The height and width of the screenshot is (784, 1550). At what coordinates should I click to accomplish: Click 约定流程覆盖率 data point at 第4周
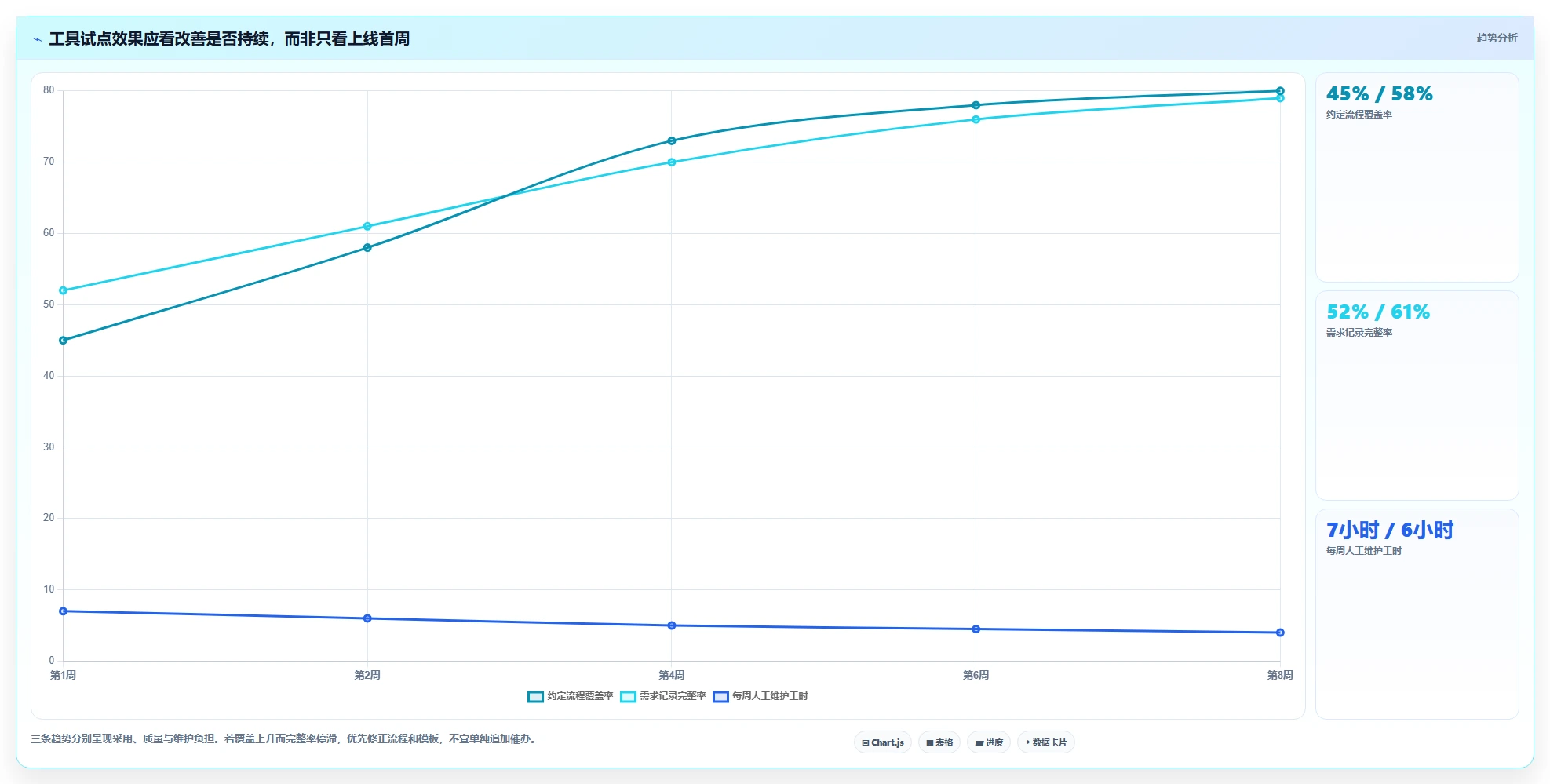click(672, 141)
